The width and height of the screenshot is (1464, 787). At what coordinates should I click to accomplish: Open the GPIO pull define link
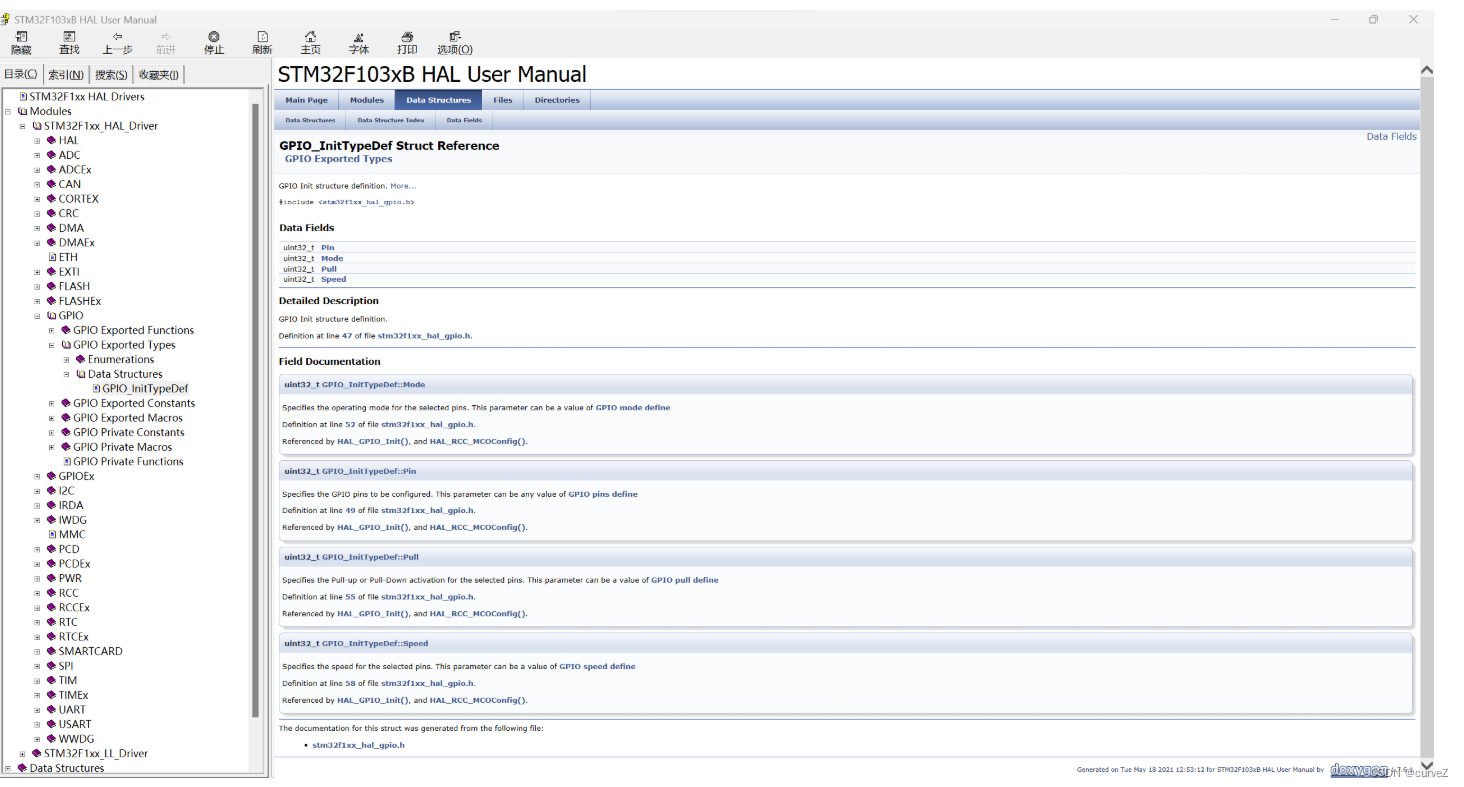685,580
